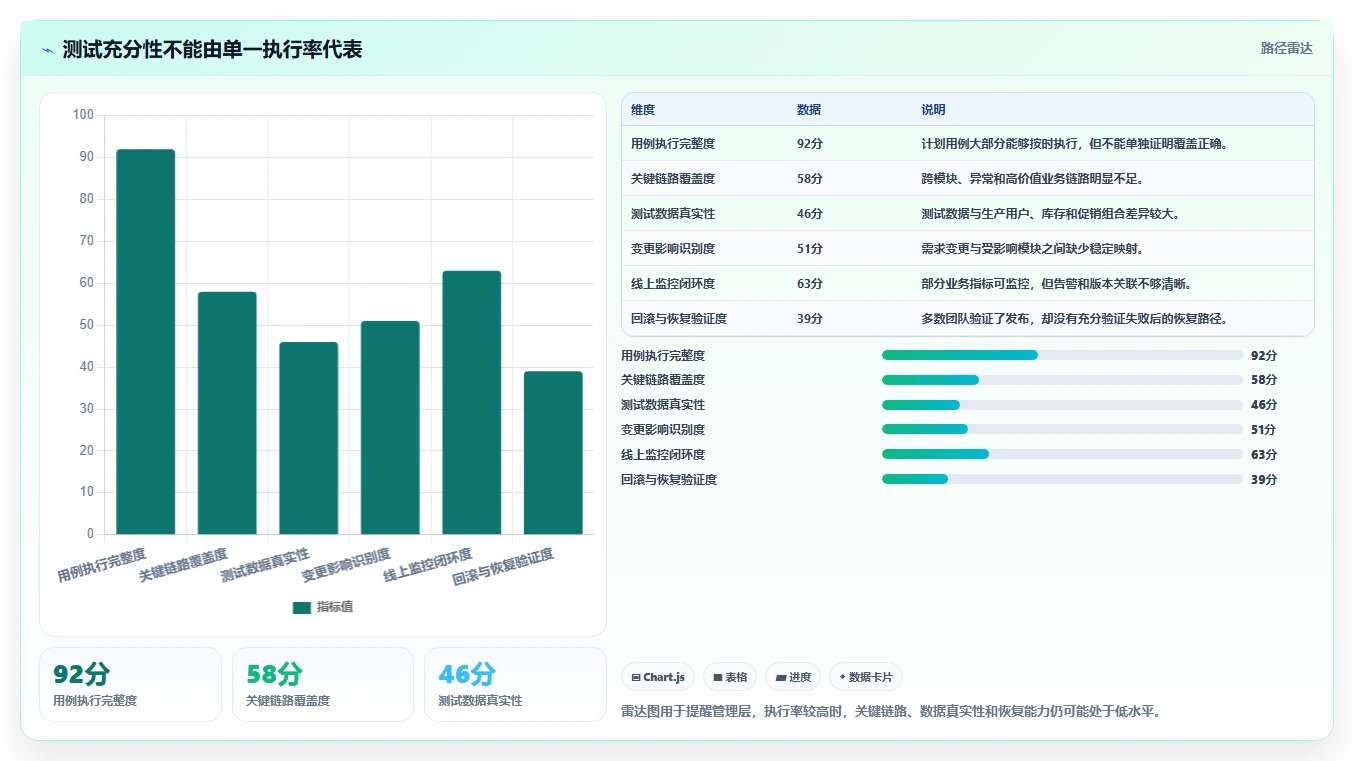Click the 100 tick on the chart's vertical axis
The image size is (1354, 761).
coord(83,115)
